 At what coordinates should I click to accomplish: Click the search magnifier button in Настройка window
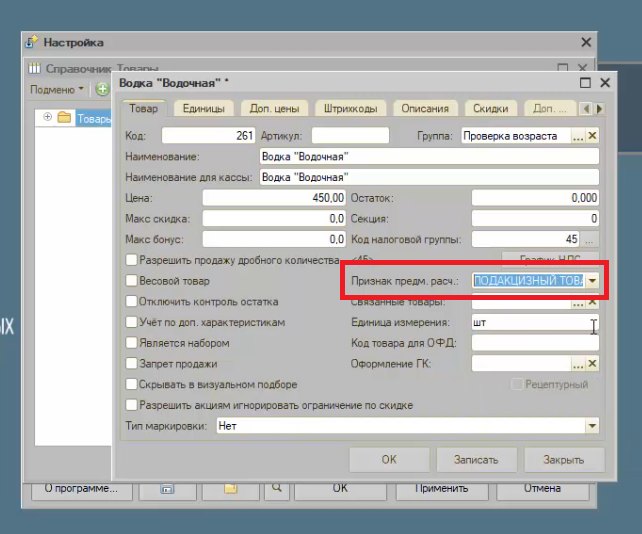[x=277, y=490]
